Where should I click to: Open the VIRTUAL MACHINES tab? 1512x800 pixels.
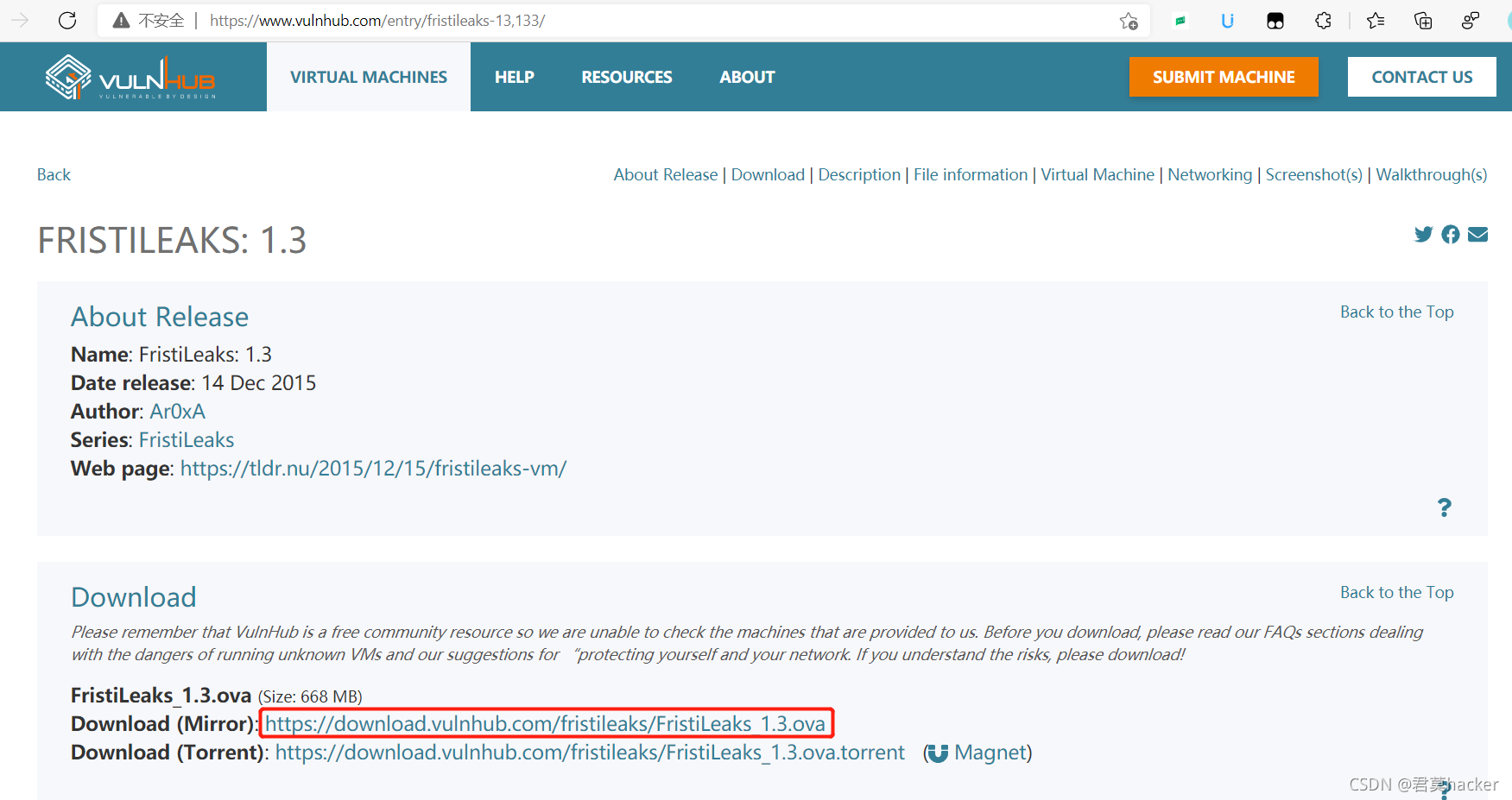pyautogui.click(x=369, y=77)
